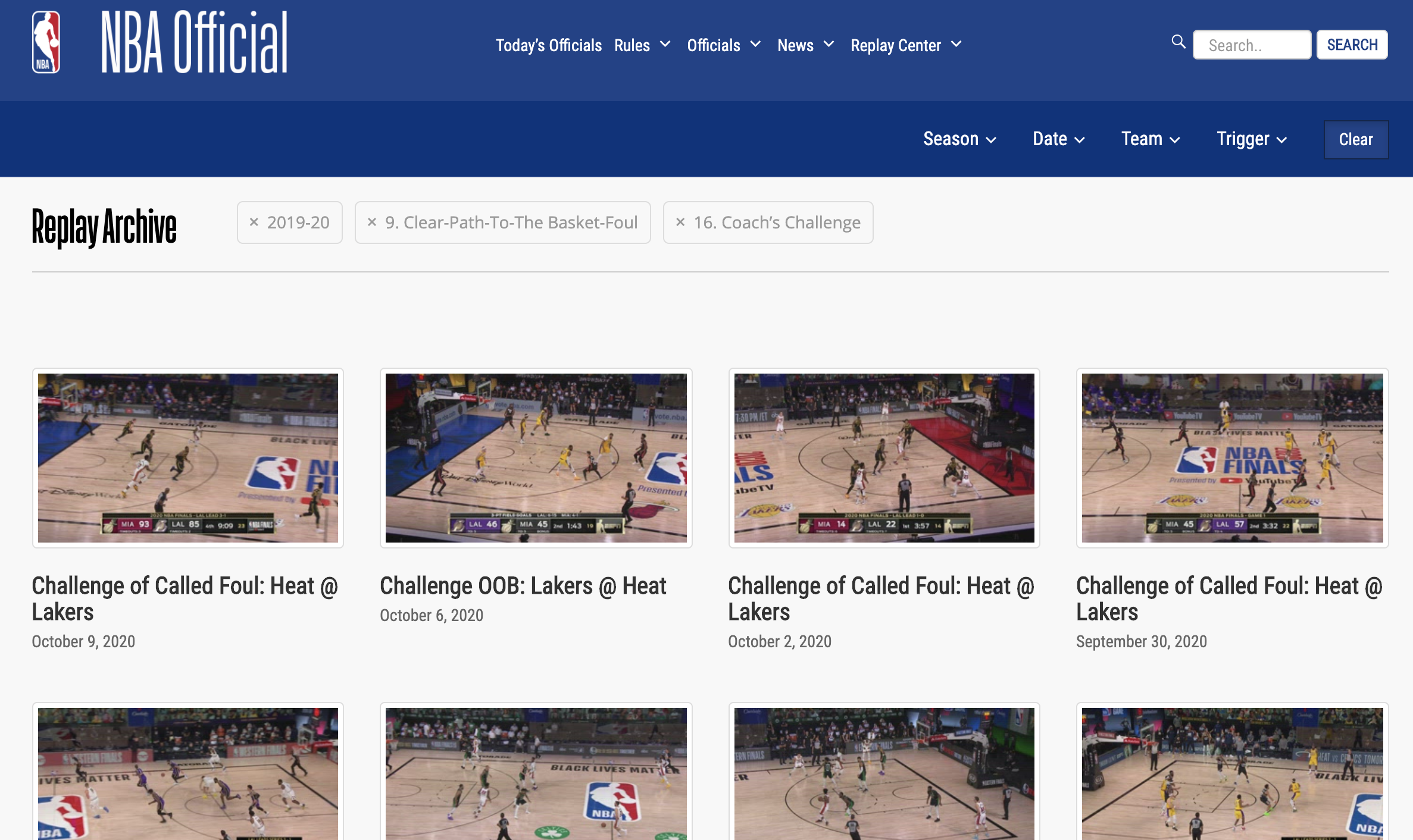Open Challenge OOB: Lakers @ Heat link
The height and width of the screenshot is (840, 1413).
pos(523,586)
